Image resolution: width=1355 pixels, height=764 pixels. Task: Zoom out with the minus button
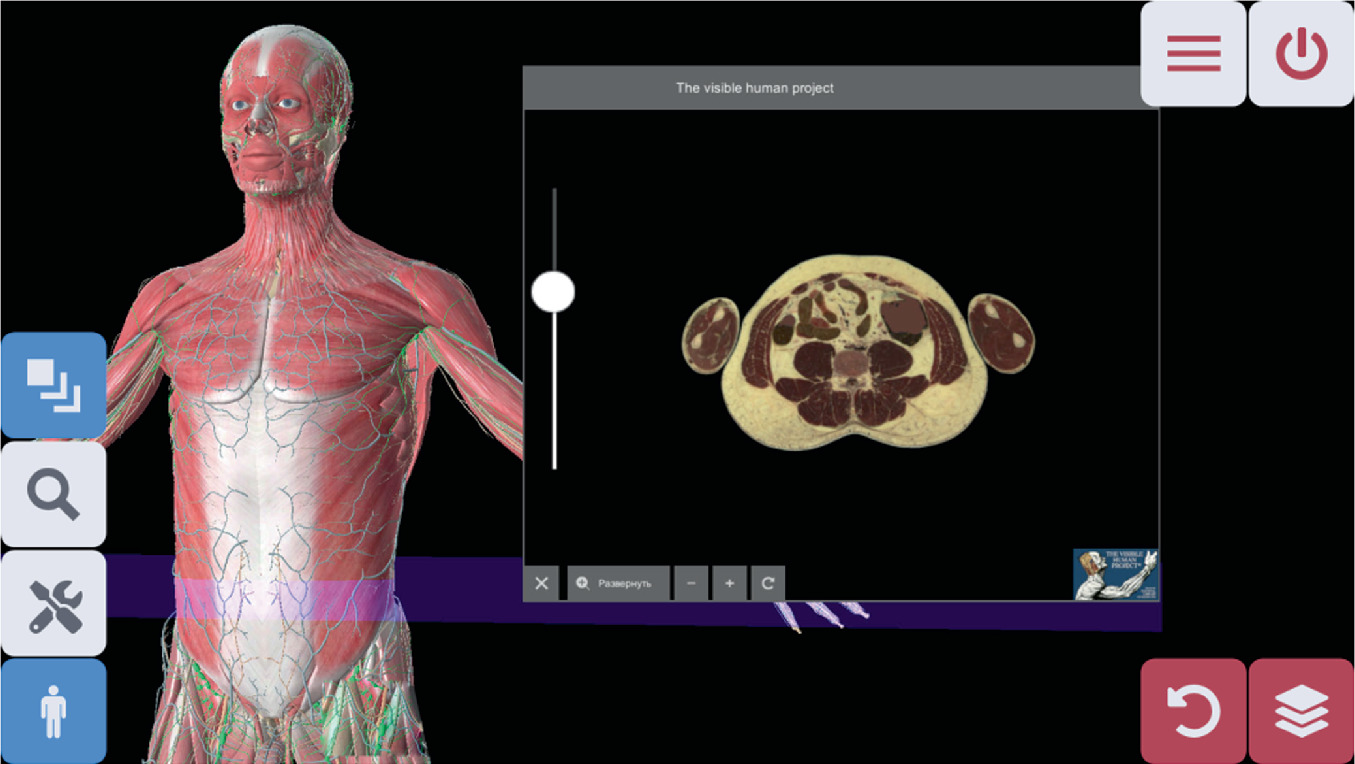pos(691,583)
